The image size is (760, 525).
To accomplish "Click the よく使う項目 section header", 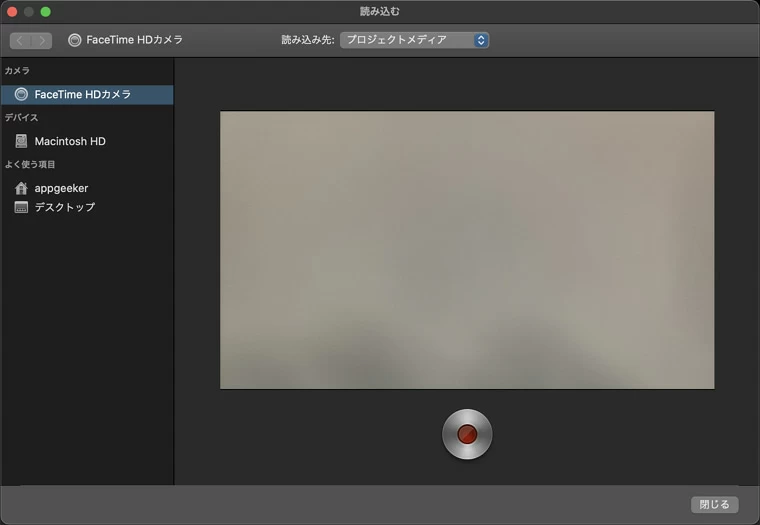I will click(30, 164).
